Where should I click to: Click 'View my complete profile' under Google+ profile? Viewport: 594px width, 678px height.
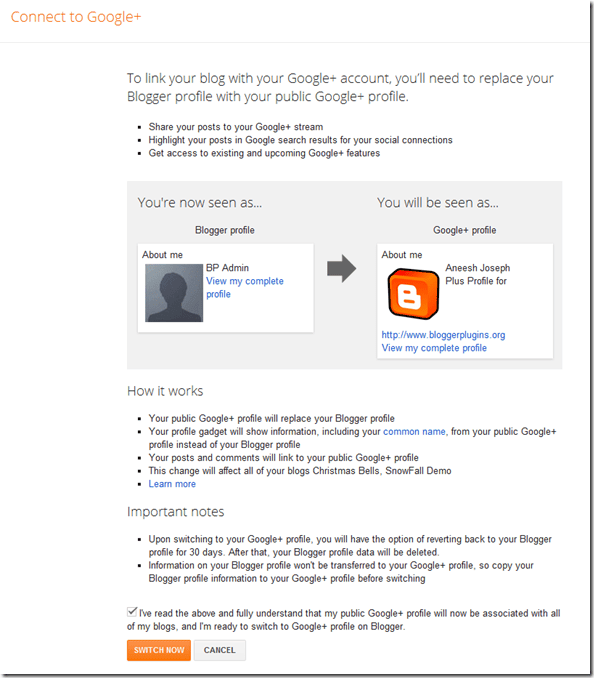tap(434, 348)
